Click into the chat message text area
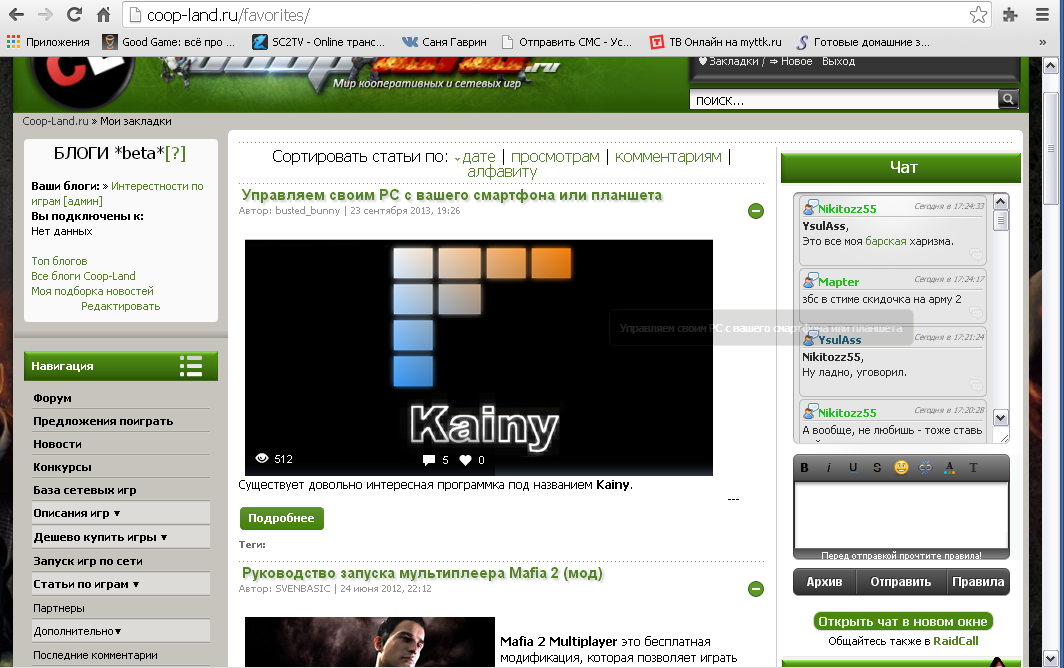Screen dimensions: 1064x668 [x=901, y=515]
